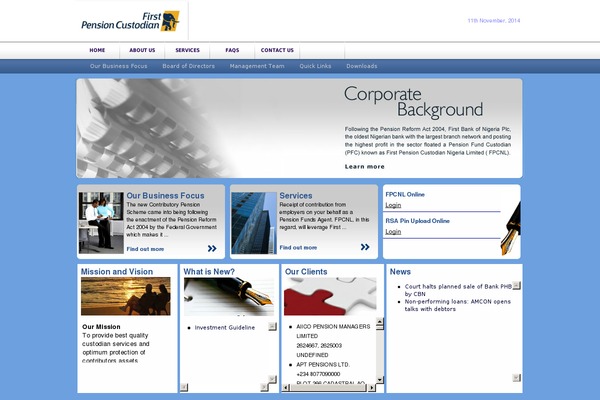600x400 pixels.
Task: Click the Services skyscraper thumbnail
Action: coord(254,223)
